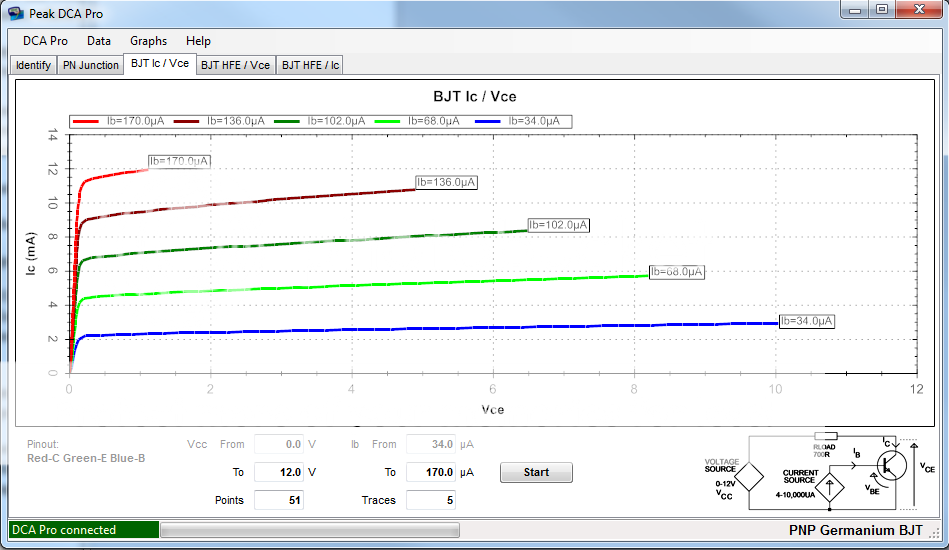Click the transistor circuit diagram
The height and width of the screenshot is (550, 949).
tap(822, 468)
